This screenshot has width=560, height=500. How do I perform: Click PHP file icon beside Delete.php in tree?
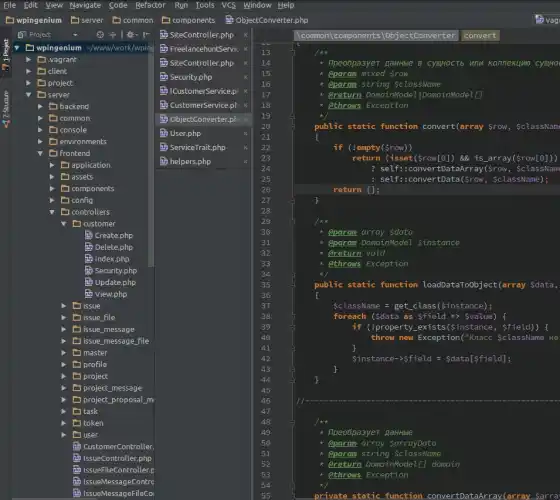[89, 247]
